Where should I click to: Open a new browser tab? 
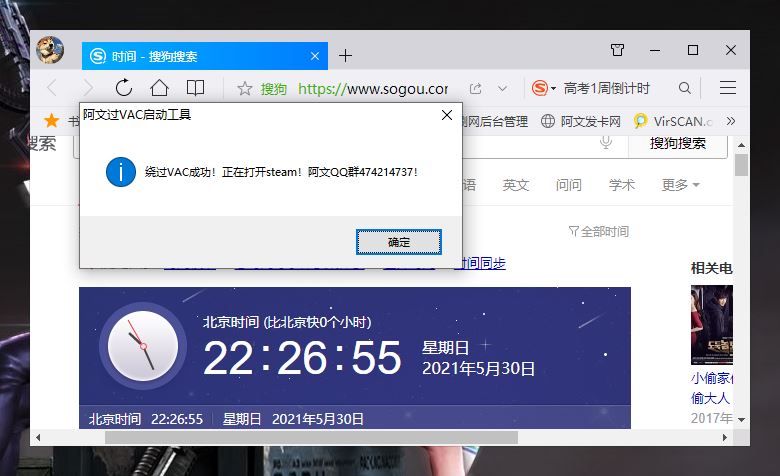tap(345, 56)
